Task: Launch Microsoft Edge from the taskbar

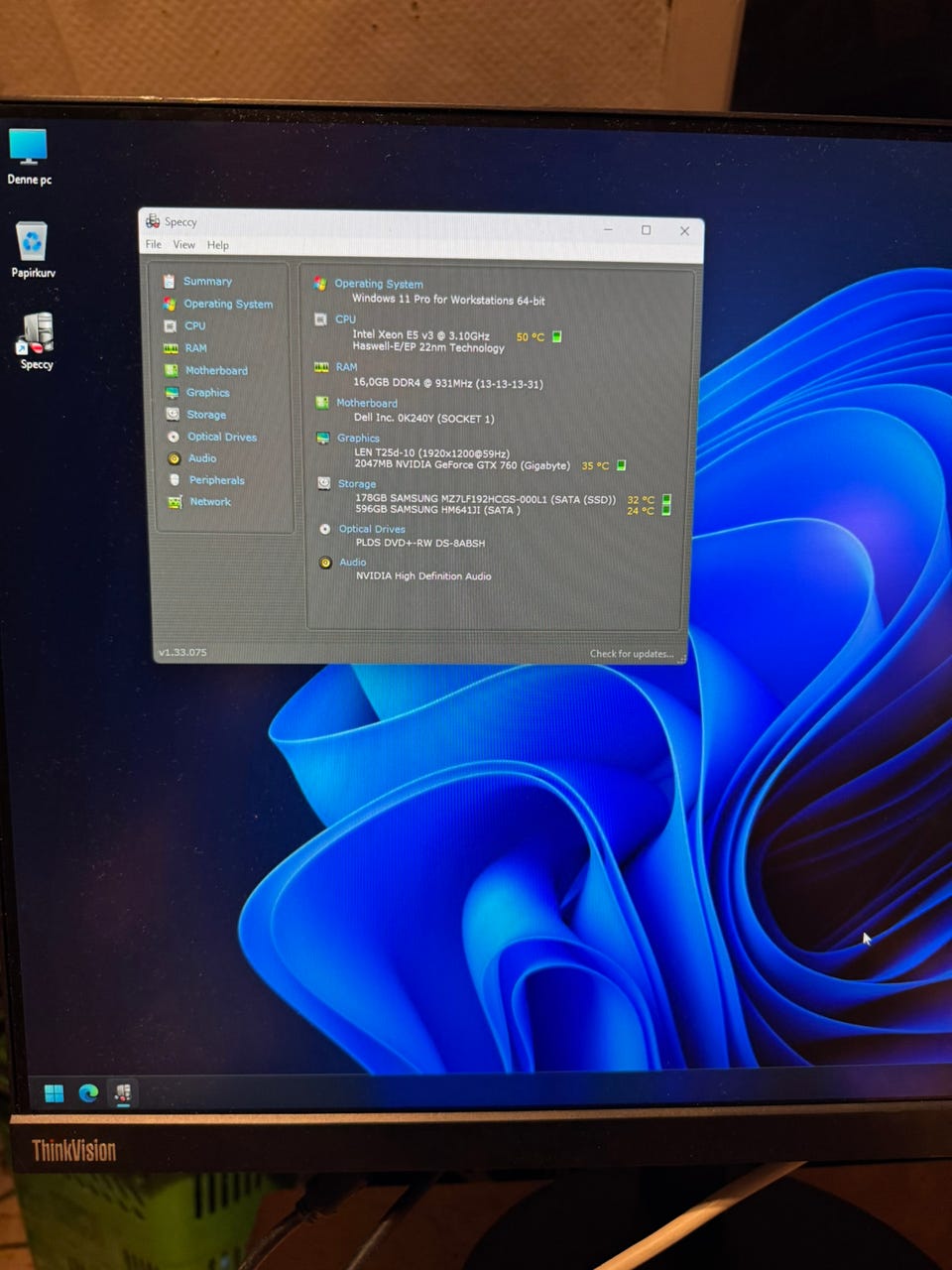Action: point(88,1093)
